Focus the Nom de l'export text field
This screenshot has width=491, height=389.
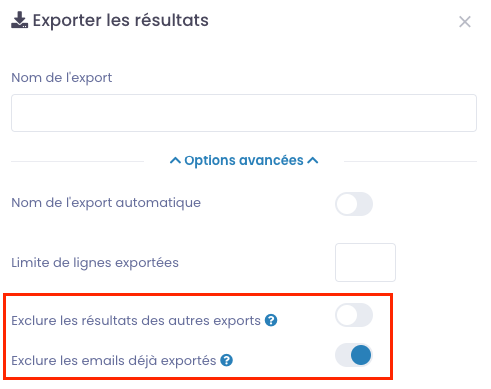coord(244,113)
